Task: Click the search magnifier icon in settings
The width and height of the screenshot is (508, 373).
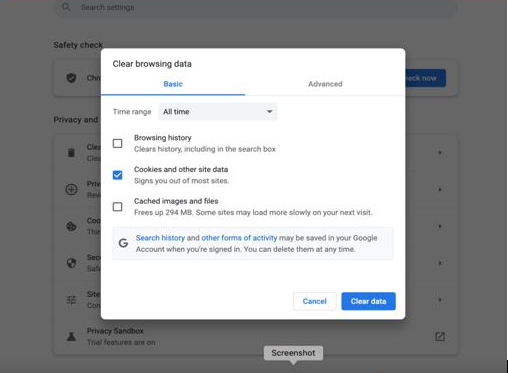Action: (66, 7)
